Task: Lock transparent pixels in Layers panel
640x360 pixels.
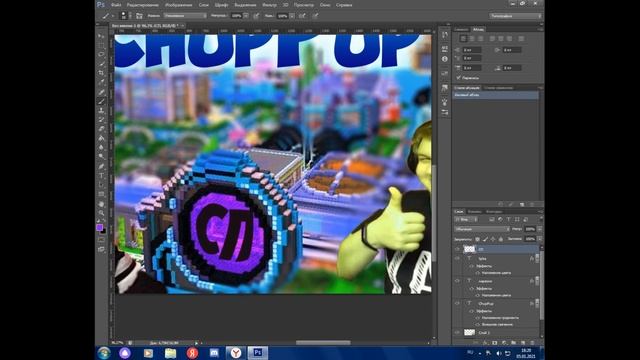Action: (478, 239)
